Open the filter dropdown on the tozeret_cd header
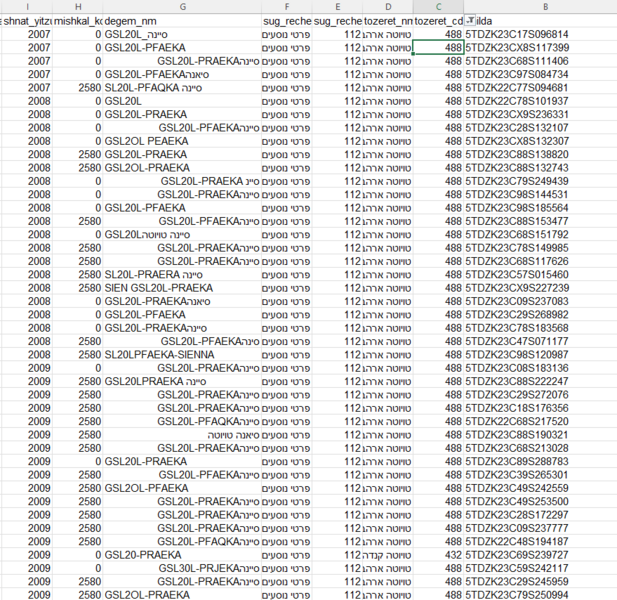 click(470, 21)
